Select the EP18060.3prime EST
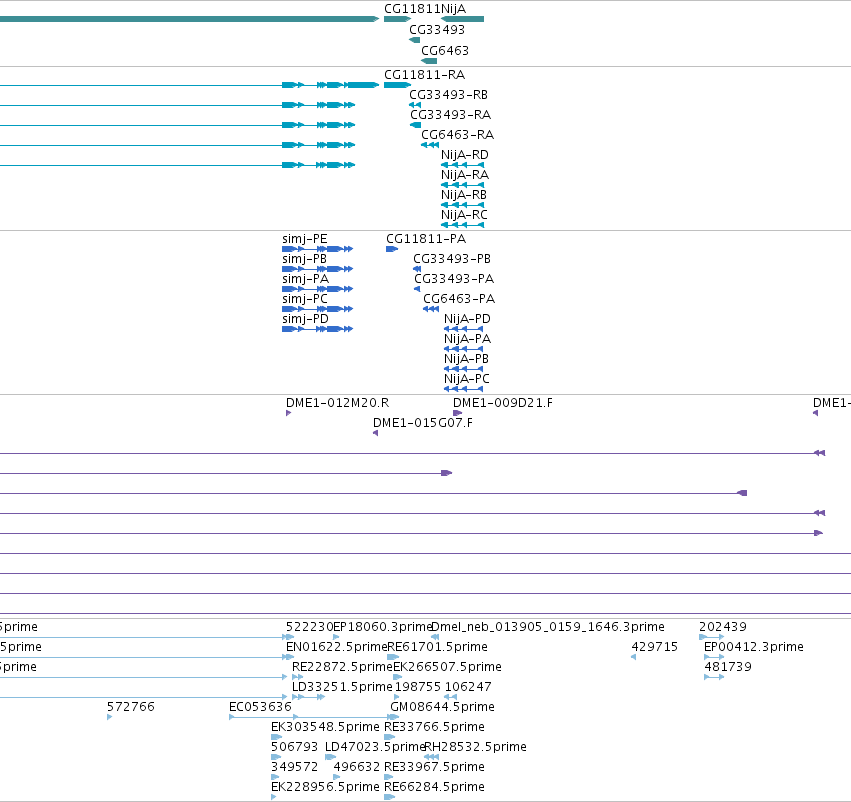The width and height of the screenshot is (851, 802). point(336,637)
